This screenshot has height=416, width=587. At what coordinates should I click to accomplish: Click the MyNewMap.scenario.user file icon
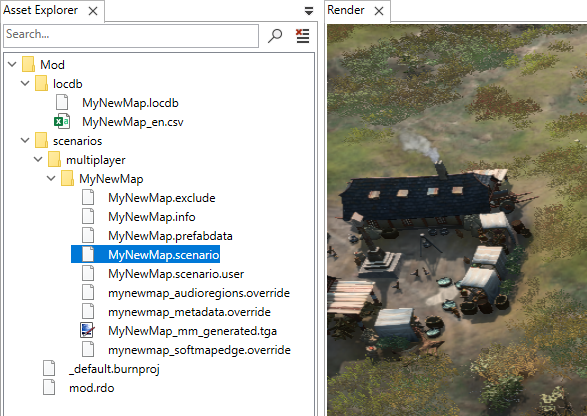tap(88, 274)
